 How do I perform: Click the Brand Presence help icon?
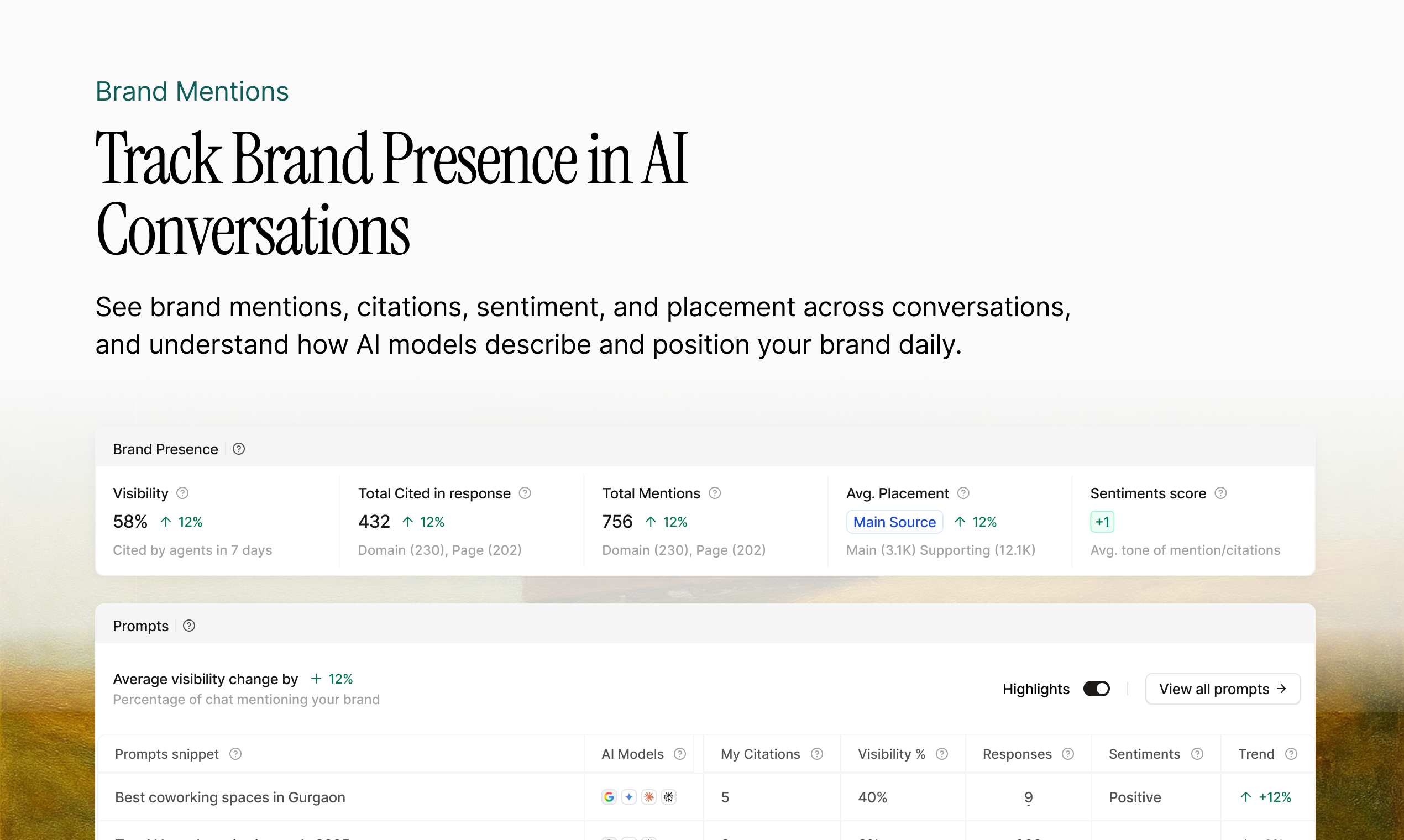pos(239,449)
